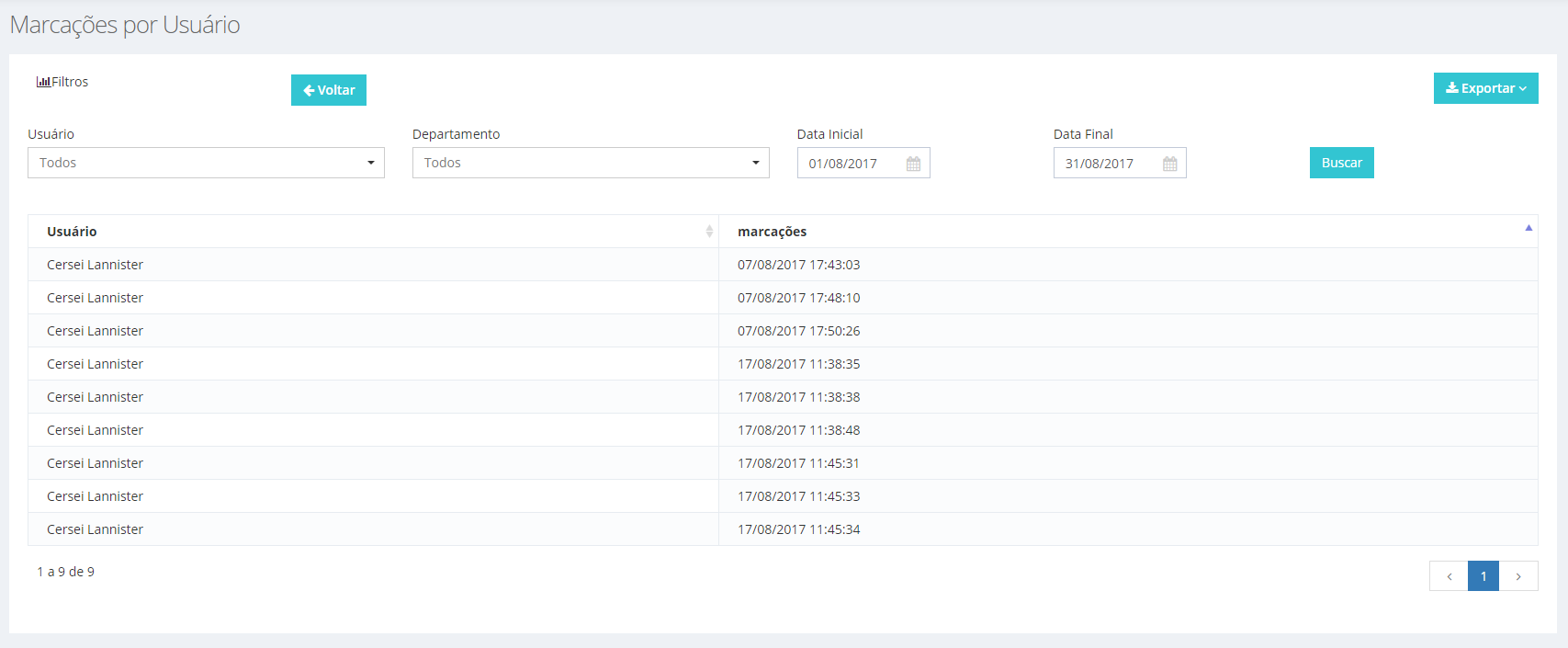1568x648 pixels.
Task: Open the Departamento Todos dropdown
Action: tap(591, 163)
